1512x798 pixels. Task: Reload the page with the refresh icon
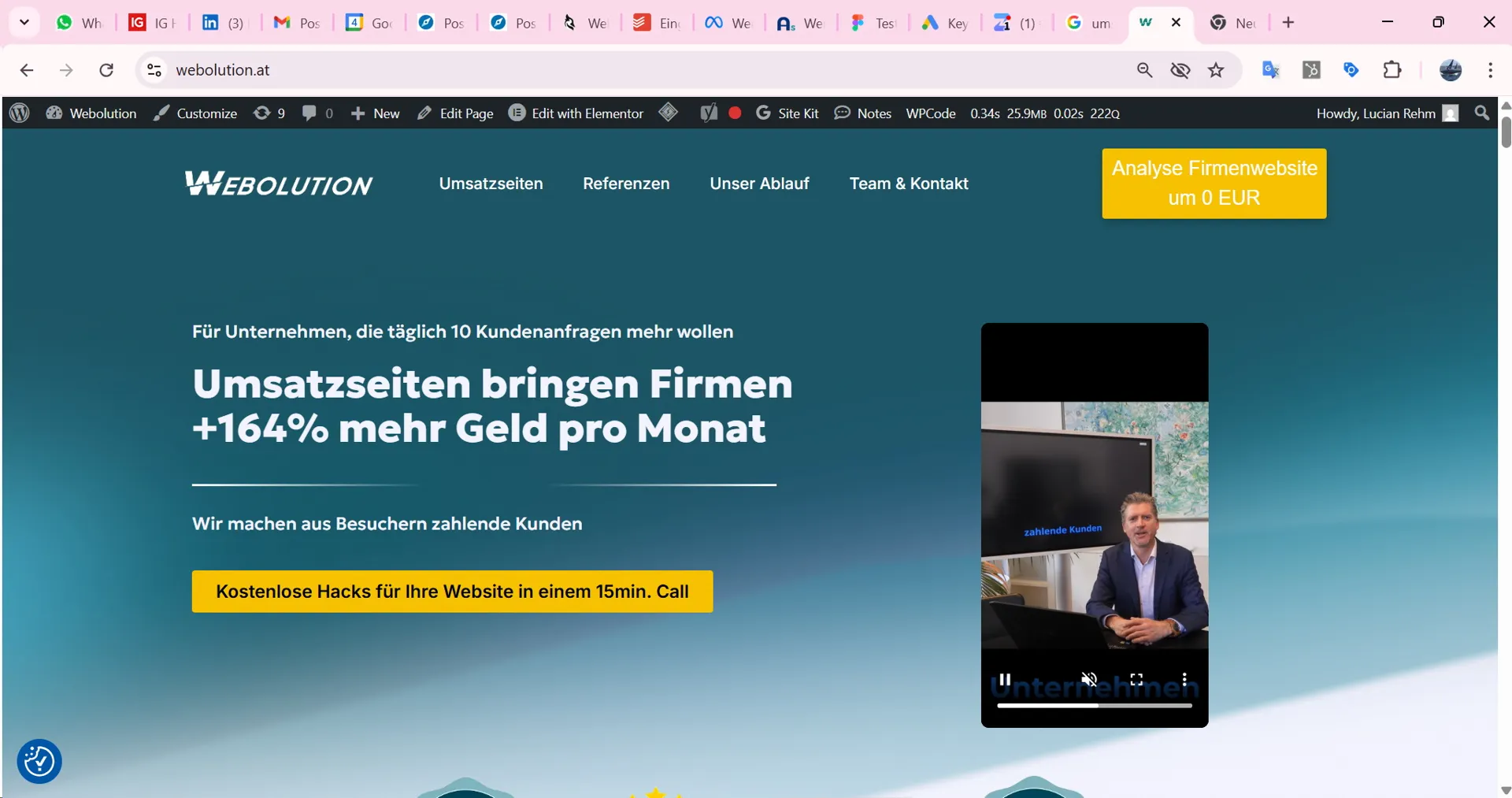[x=106, y=70]
